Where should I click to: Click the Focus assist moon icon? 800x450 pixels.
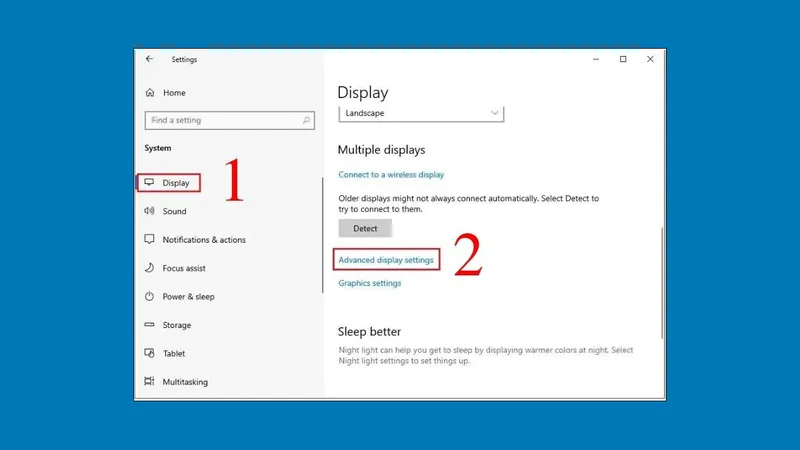150,268
